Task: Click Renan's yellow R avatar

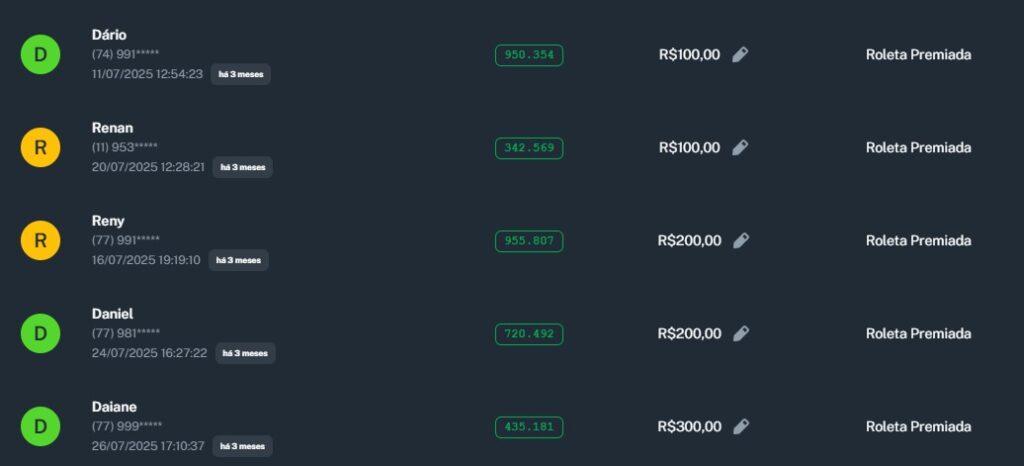Action: click(40, 148)
